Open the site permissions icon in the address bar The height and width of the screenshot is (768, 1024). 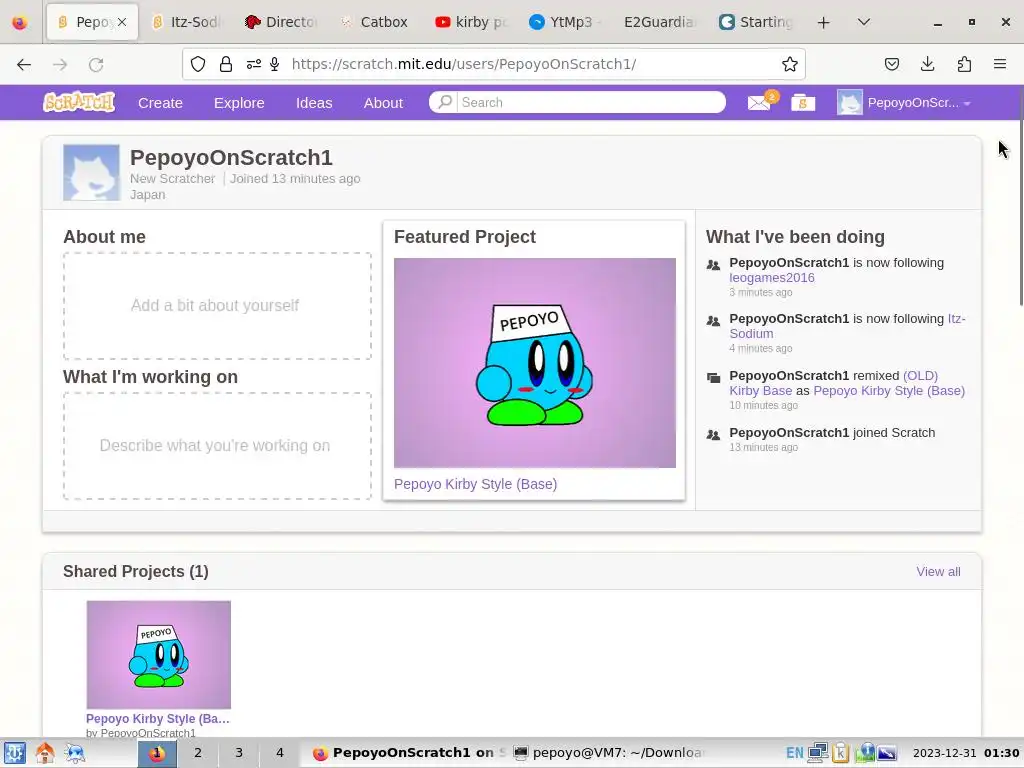coord(253,64)
